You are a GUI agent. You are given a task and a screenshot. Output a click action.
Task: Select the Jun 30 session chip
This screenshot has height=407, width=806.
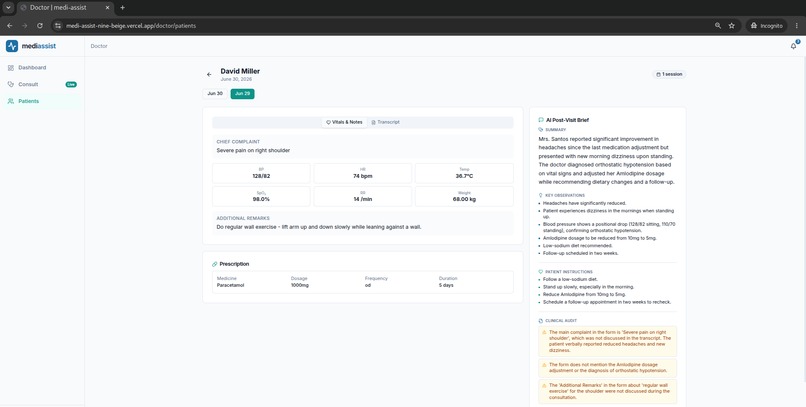coord(215,94)
